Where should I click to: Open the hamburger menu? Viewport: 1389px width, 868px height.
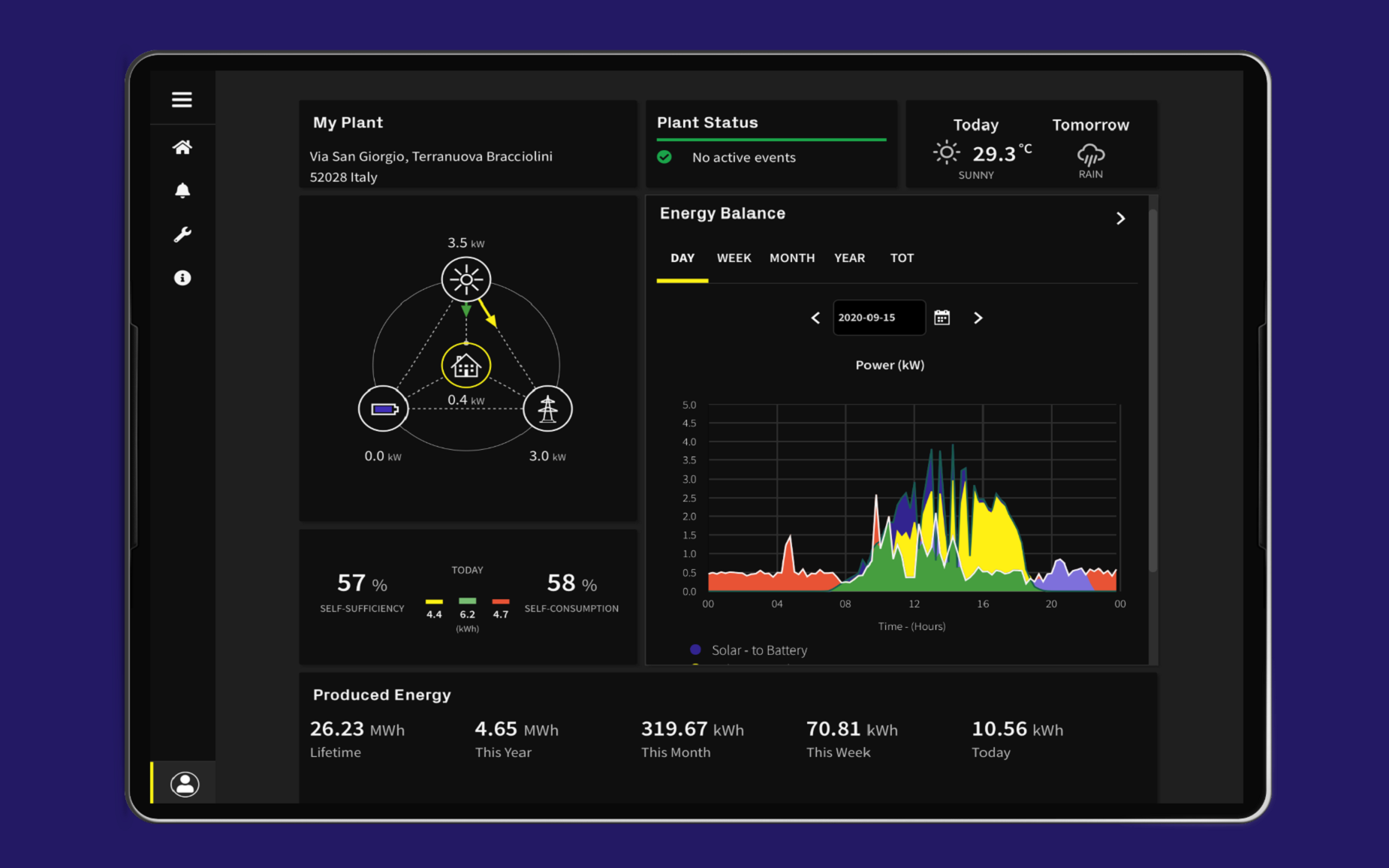point(182,99)
